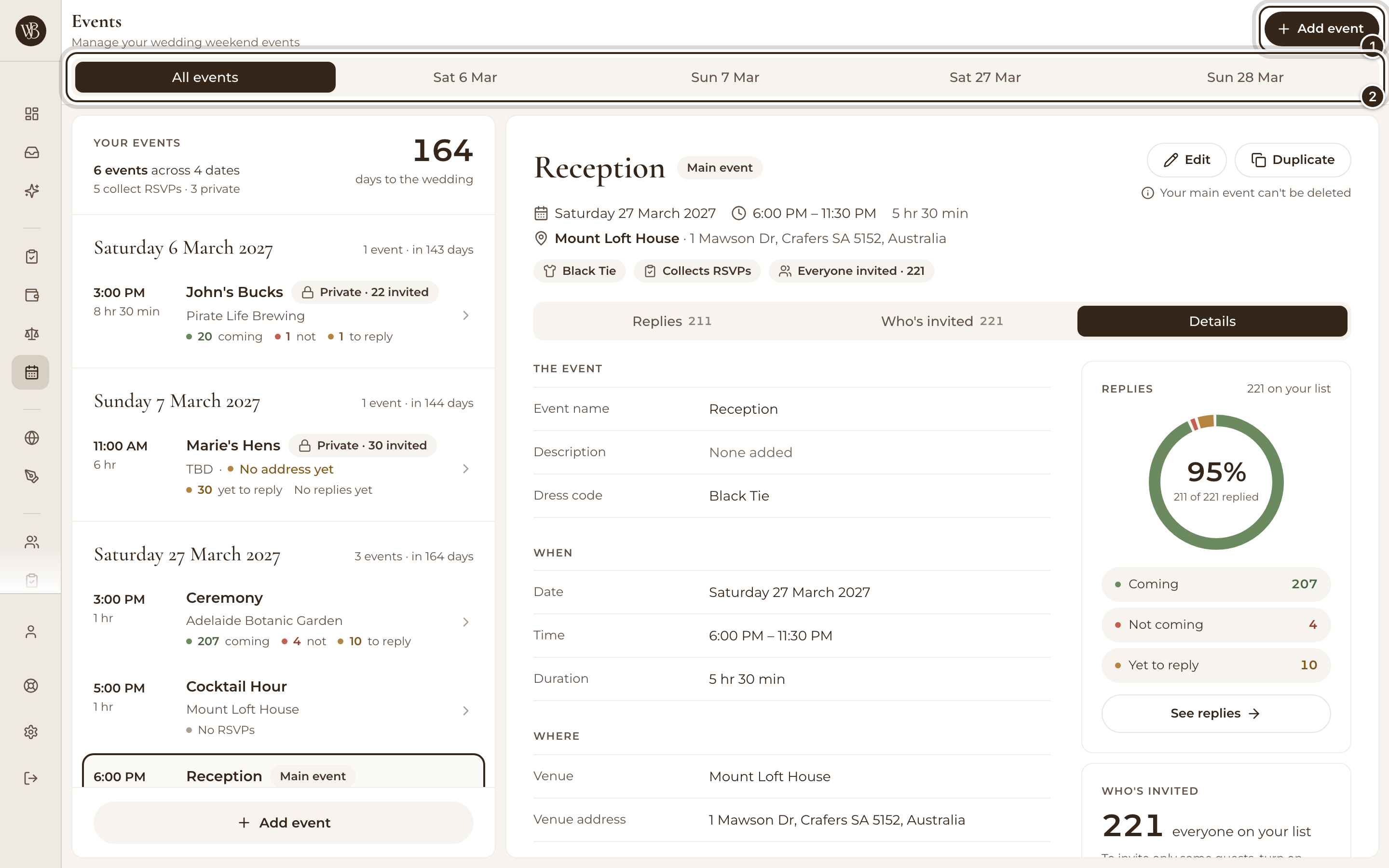Open the lifebuoy help icon in sidebar
This screenshot has height=868, width=1389.
pyautogui.click(x=31, y=685)
